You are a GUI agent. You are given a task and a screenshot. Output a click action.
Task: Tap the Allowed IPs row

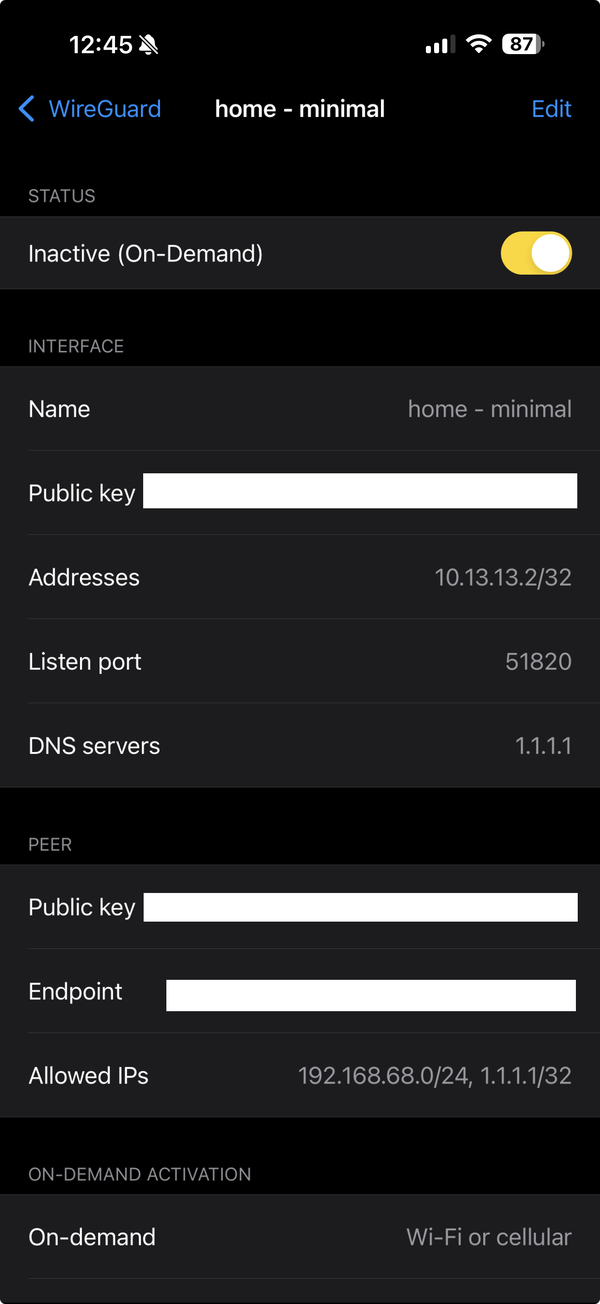[x=300, y=1076]
